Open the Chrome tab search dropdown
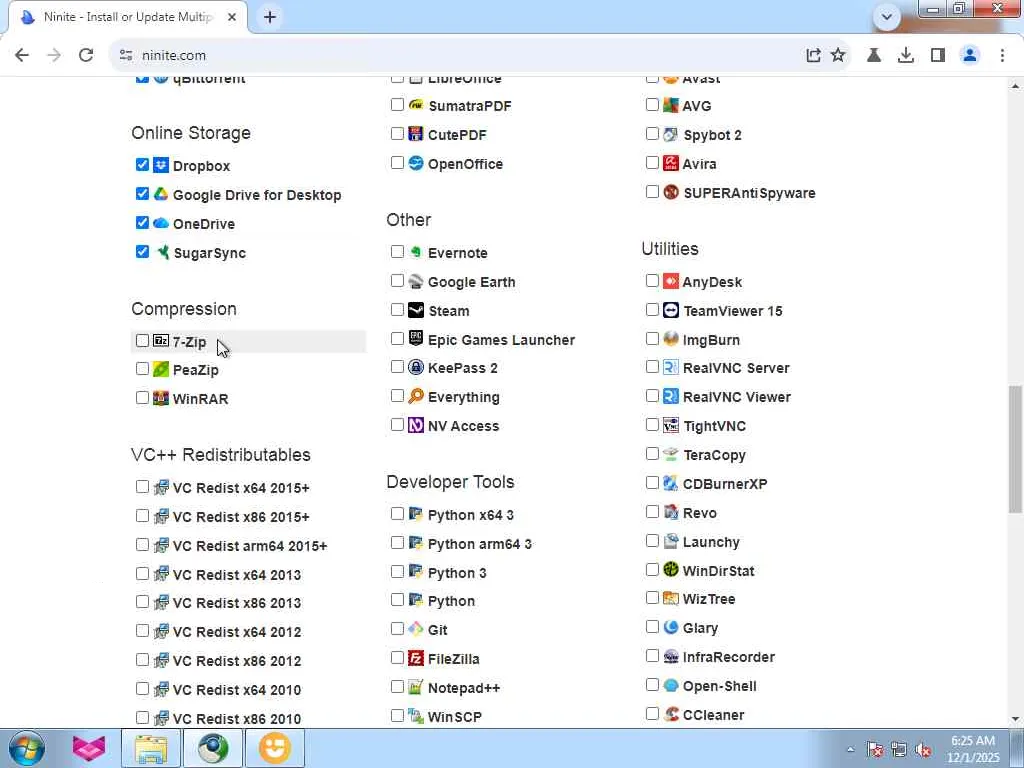This screenshot has height=768, width=1024. (x=886, y=17)
